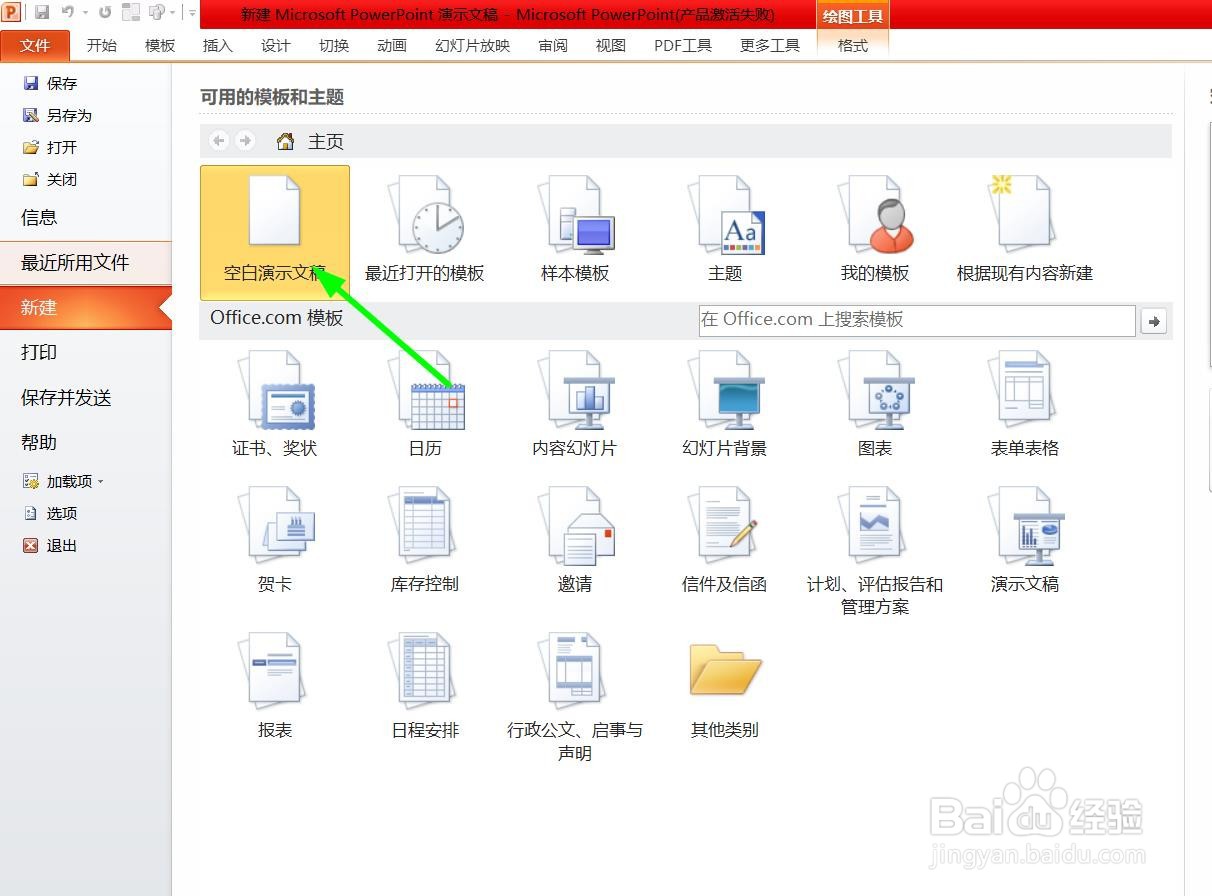This screenshot has width=1212, height=896.
Task: Open the 贺卡 greeting card templates
Action: pos(275,541)
